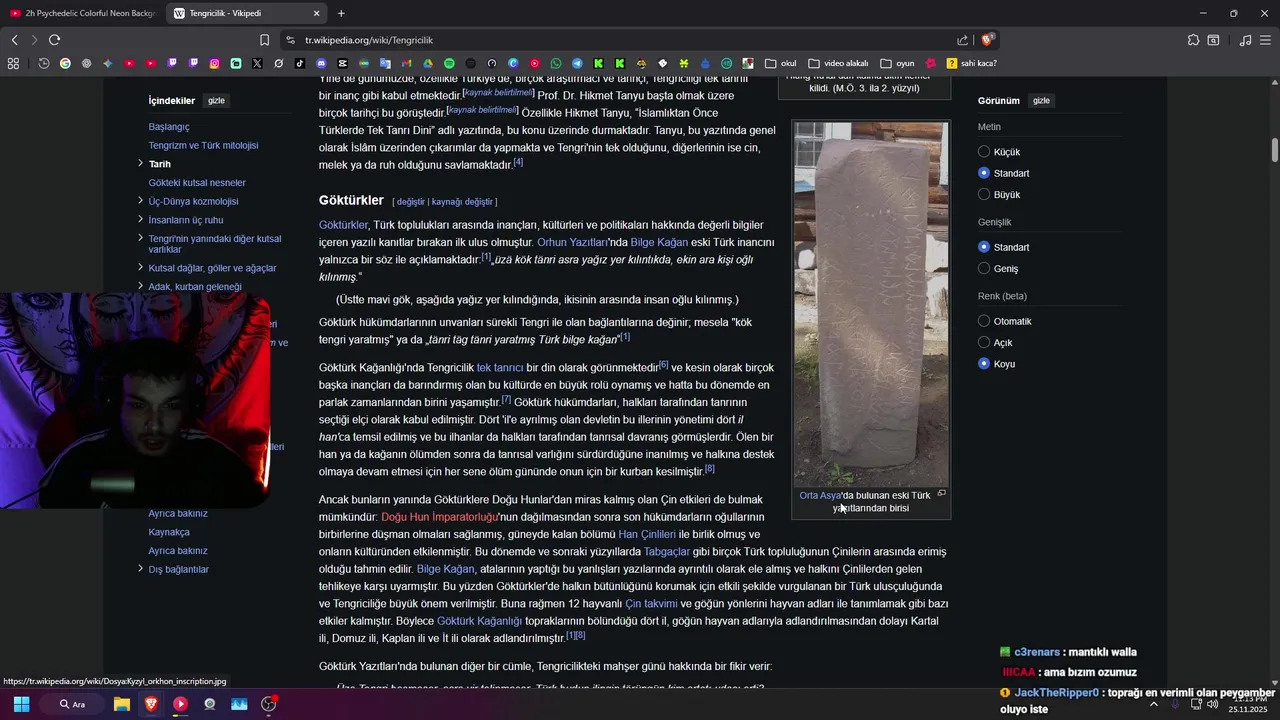1280x720 pixels.
Task: Go to Gökteki kutsal nesneler section
Action: (x=197, y=182)
